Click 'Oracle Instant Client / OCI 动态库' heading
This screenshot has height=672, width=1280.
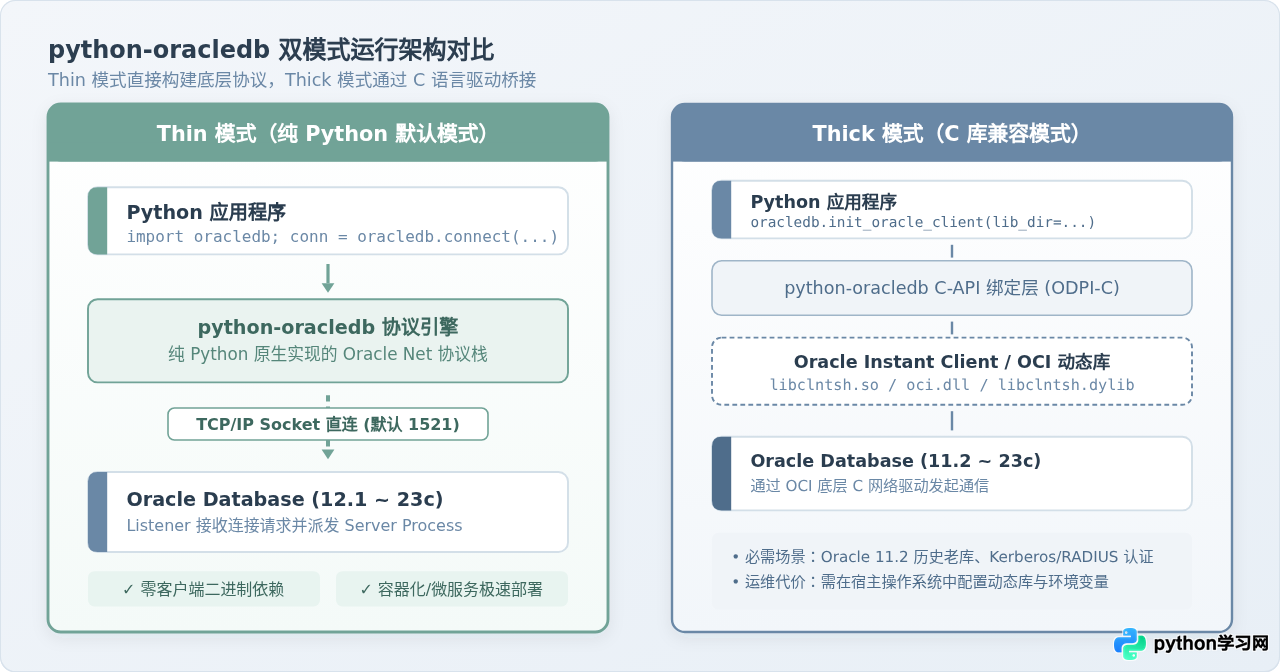click(x=952, y=362)
